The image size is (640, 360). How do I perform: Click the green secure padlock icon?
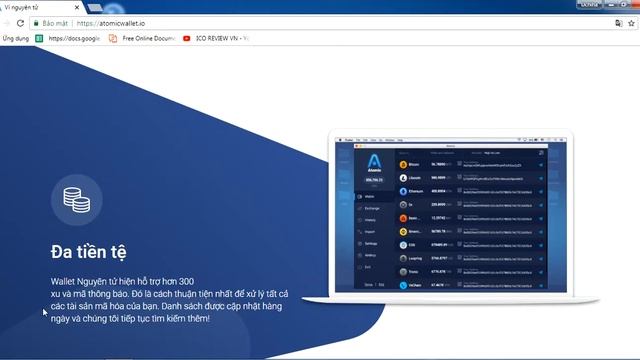click(x=36, y=23)
